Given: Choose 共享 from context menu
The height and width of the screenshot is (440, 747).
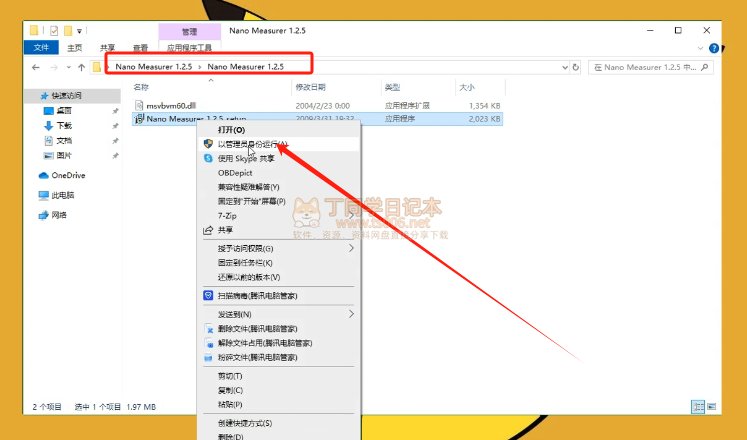Looking at the screenshot, I should click(x=279, y=230).
